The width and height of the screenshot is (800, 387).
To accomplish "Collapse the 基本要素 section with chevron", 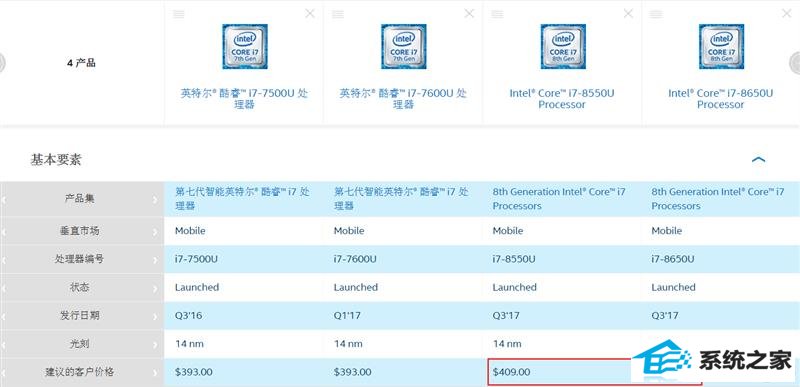I will pyautogui.click(x=758, y=160).
